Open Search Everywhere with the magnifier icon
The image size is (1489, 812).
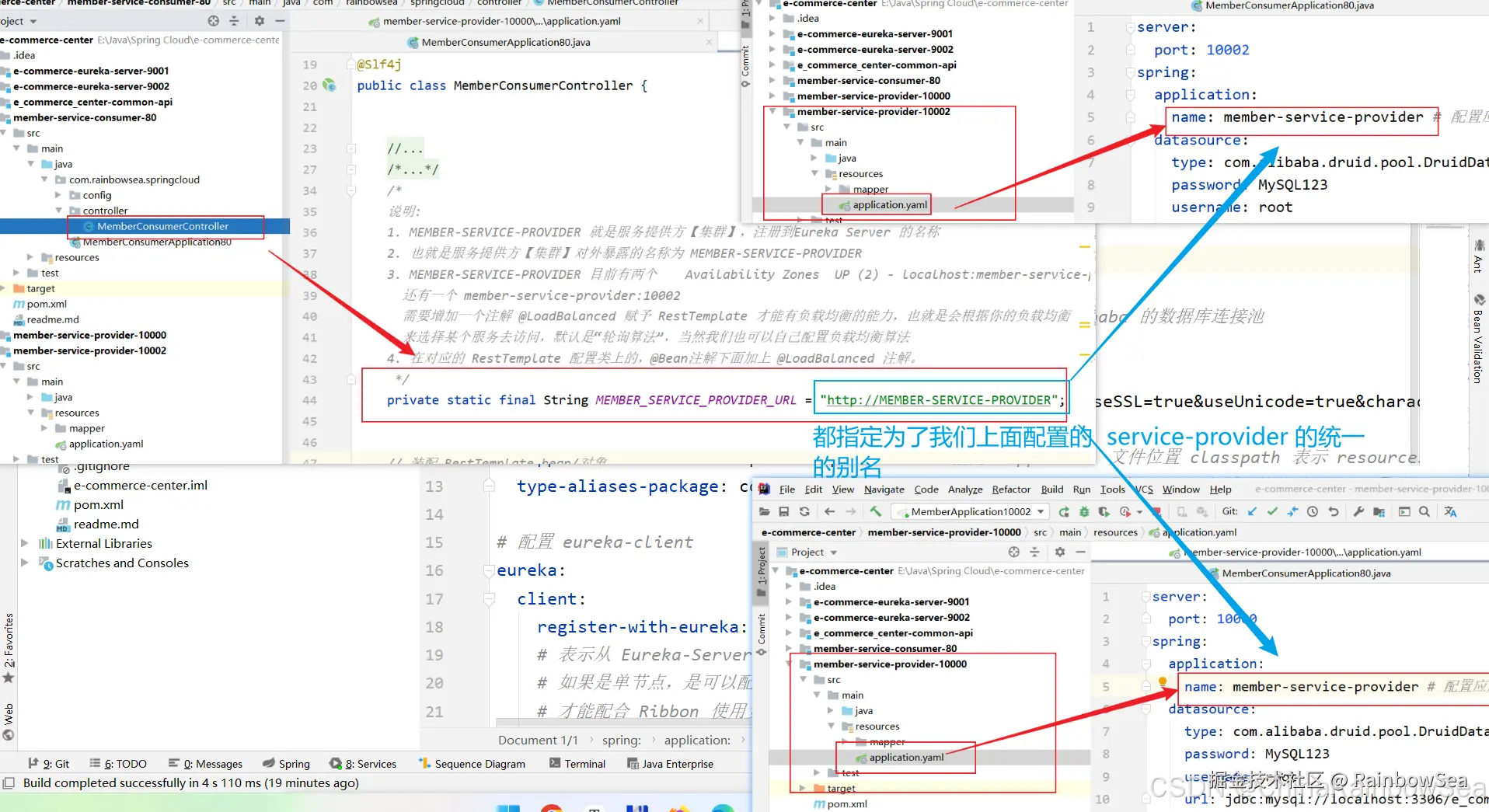pos(1424,512)
